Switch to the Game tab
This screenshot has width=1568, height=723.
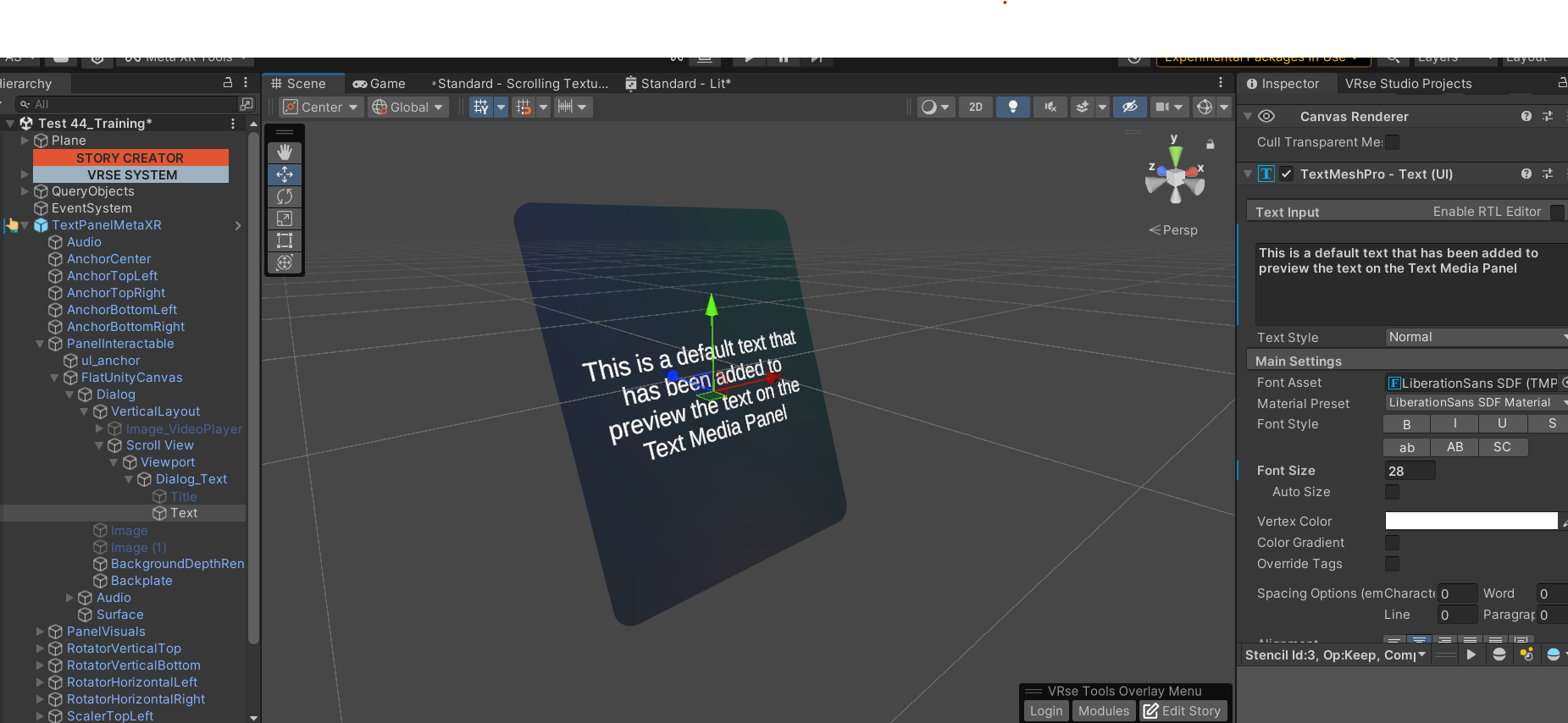tap(380, 84)
